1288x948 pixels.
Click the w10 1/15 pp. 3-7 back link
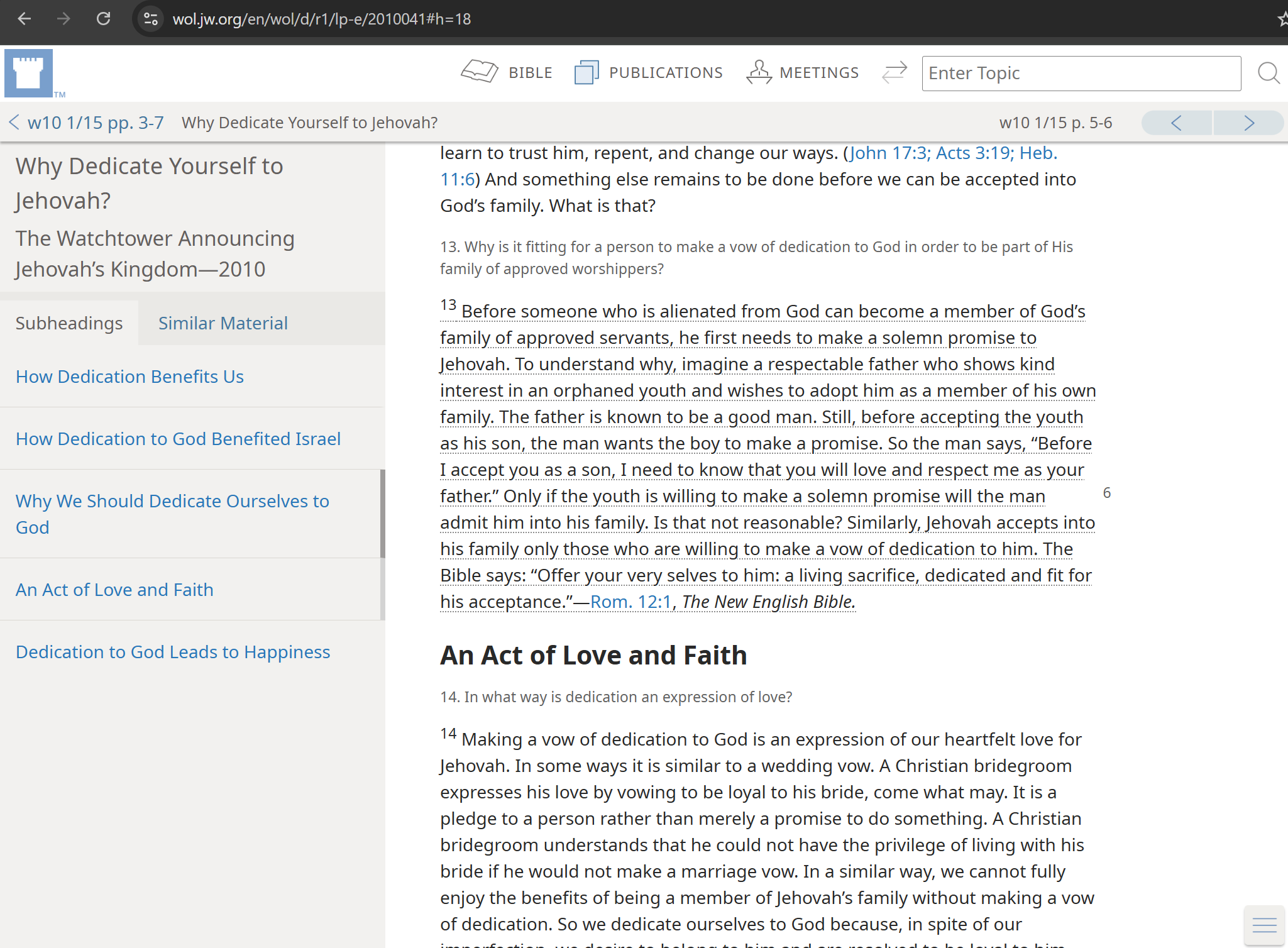[94, 123]
